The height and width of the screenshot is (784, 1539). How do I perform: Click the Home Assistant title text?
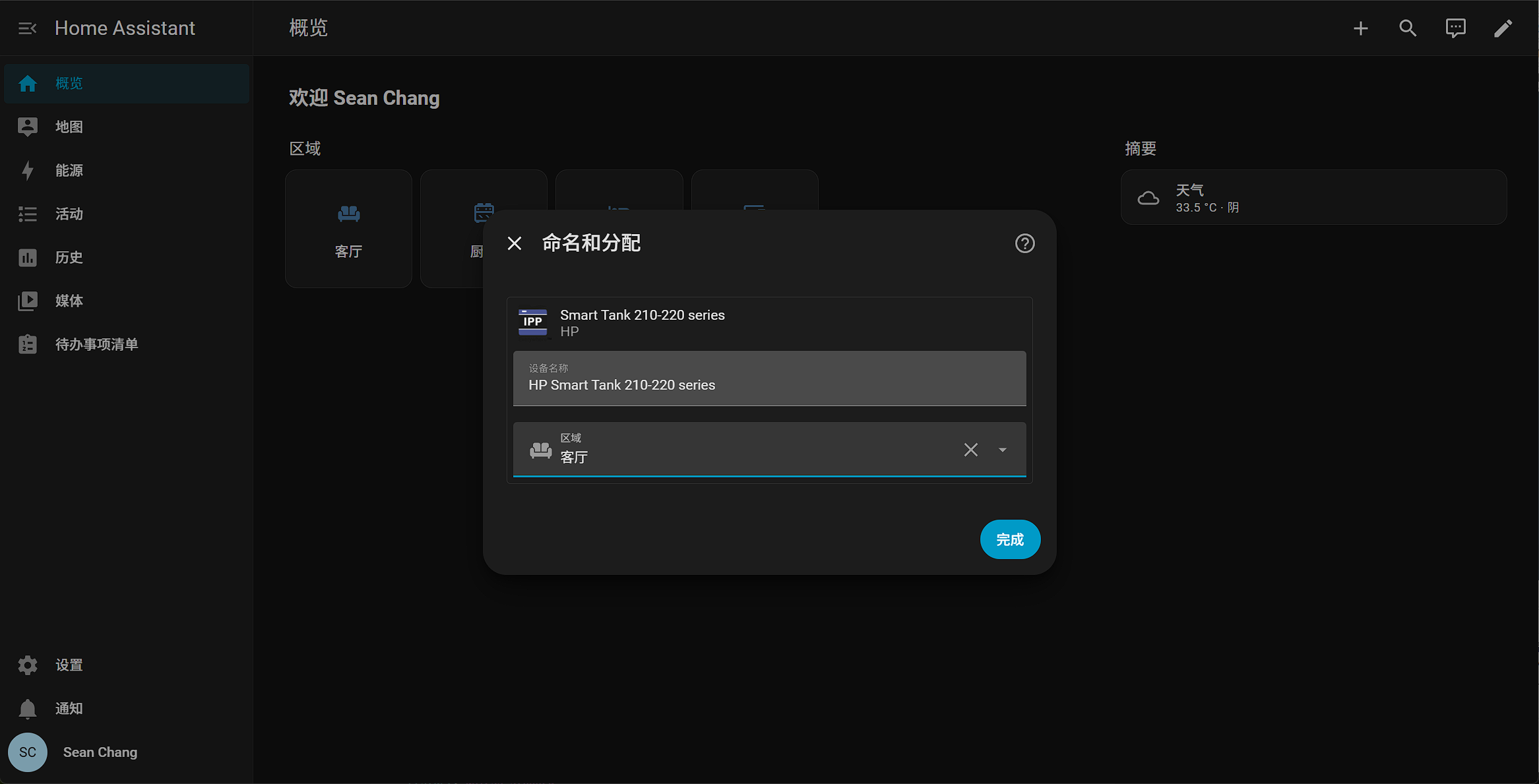pos(125,28)
